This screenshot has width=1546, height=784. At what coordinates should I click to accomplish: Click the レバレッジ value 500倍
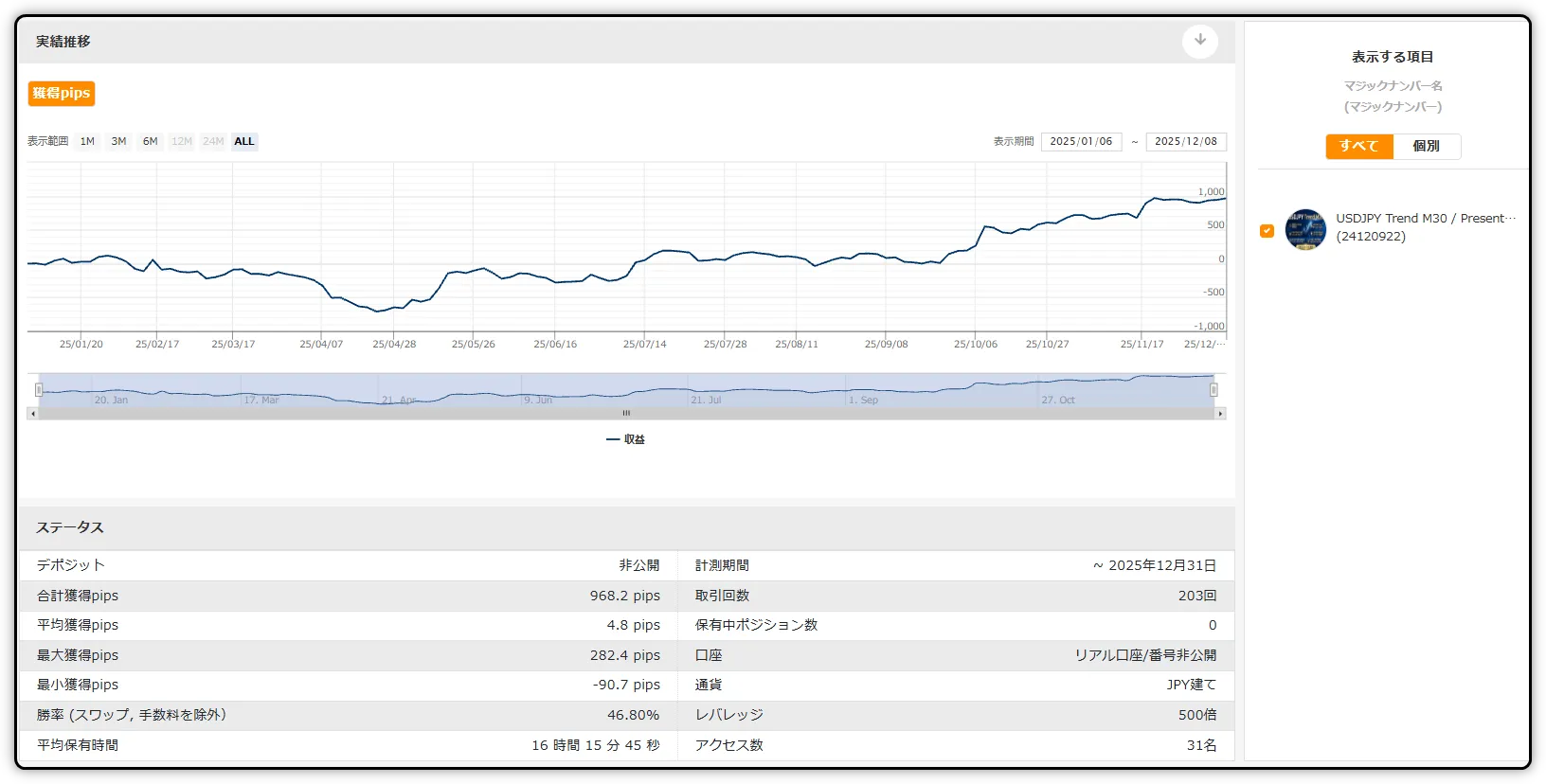[x=1197, y=715]
